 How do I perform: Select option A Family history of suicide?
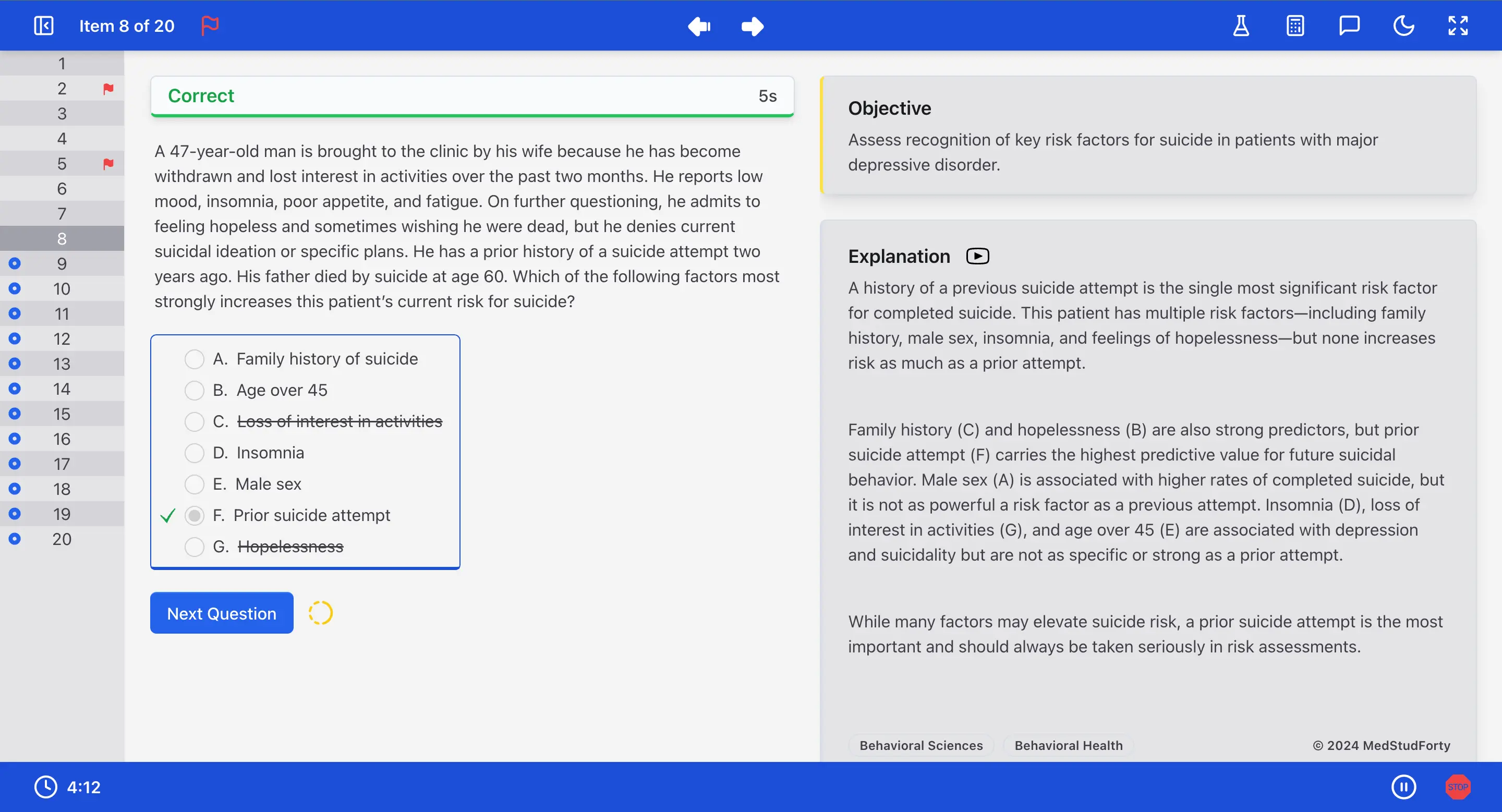194,359
